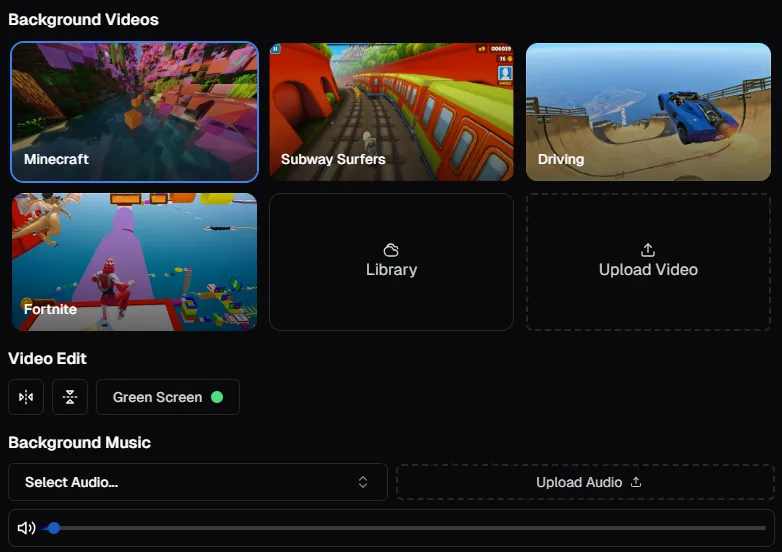
Task: Click the Upload Audio button
Action: (586, 482)
